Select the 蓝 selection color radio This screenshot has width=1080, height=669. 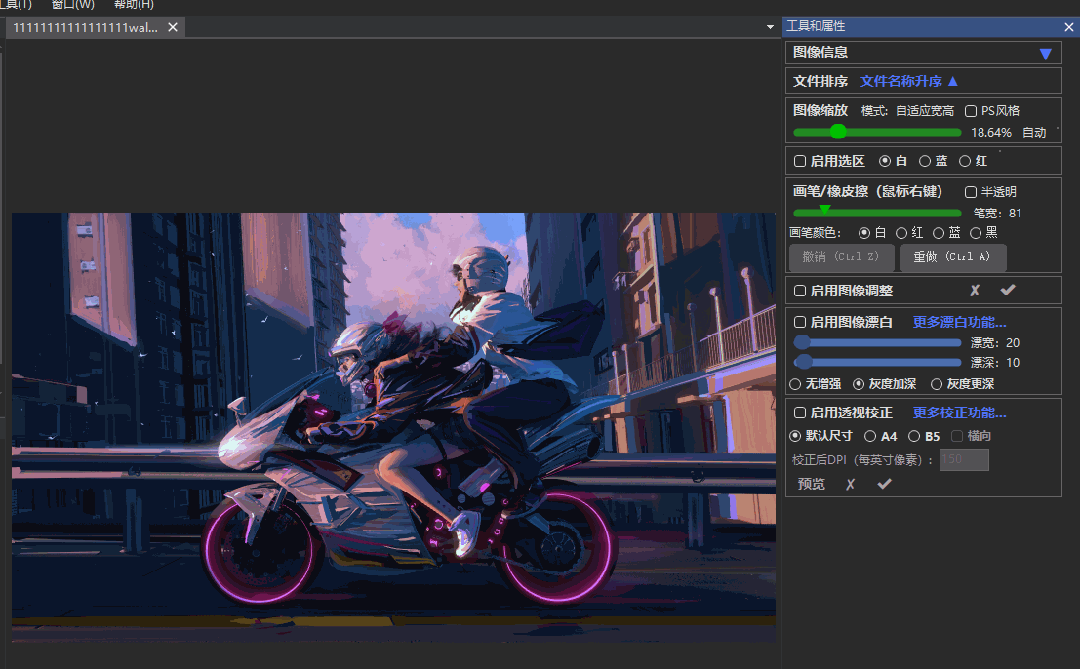(925, 161)
